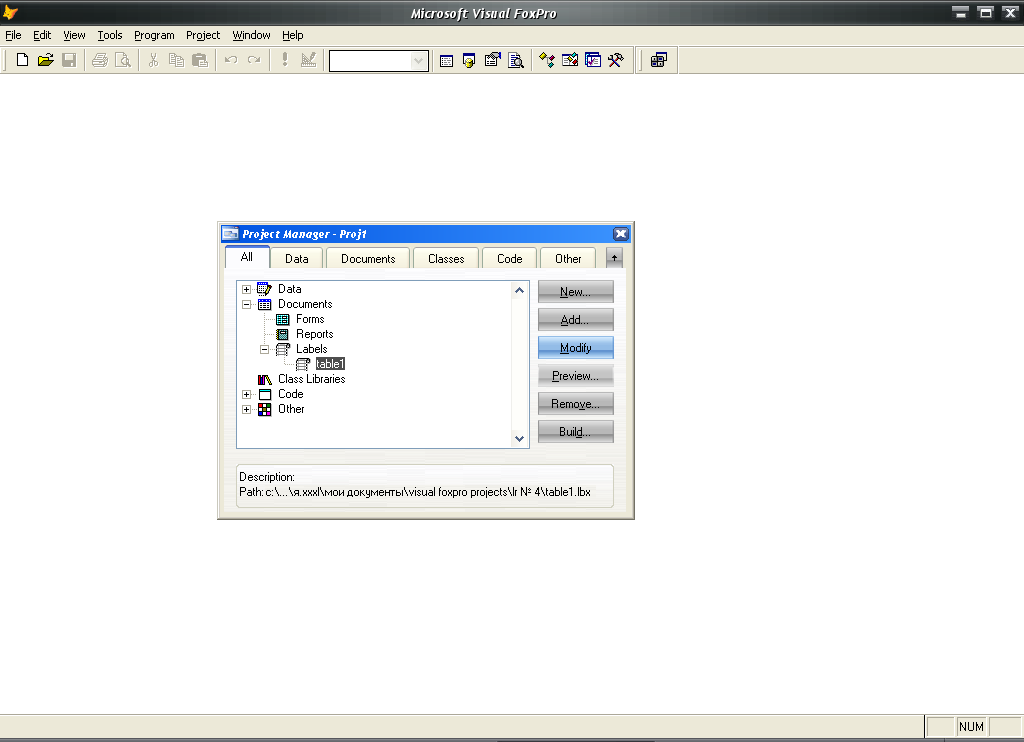Open the Object Browser toolbar icon
The height and width of the screenshot is (742, 1024).
click(569, 61)
